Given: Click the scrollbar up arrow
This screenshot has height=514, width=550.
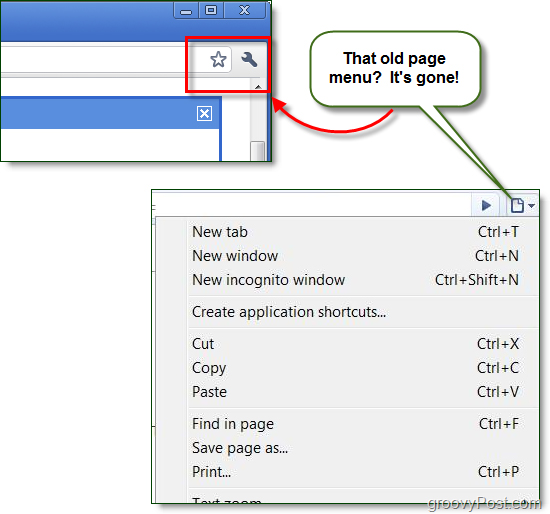Looking at the screenshot, I should tap(258, 87).
